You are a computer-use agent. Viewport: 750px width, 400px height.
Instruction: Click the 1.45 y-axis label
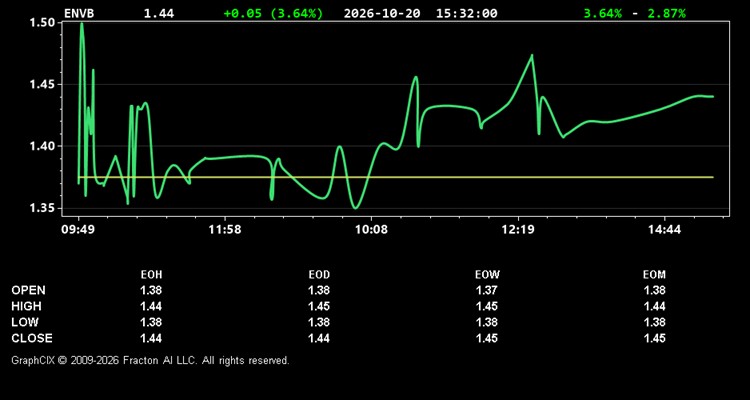pos(44,84)
